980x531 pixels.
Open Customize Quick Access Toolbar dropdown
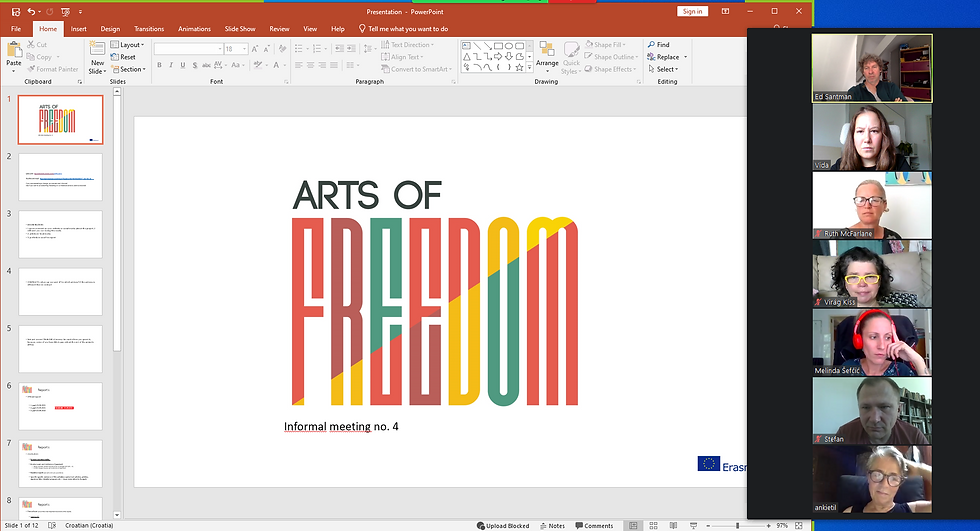click(x=80, y=11)
